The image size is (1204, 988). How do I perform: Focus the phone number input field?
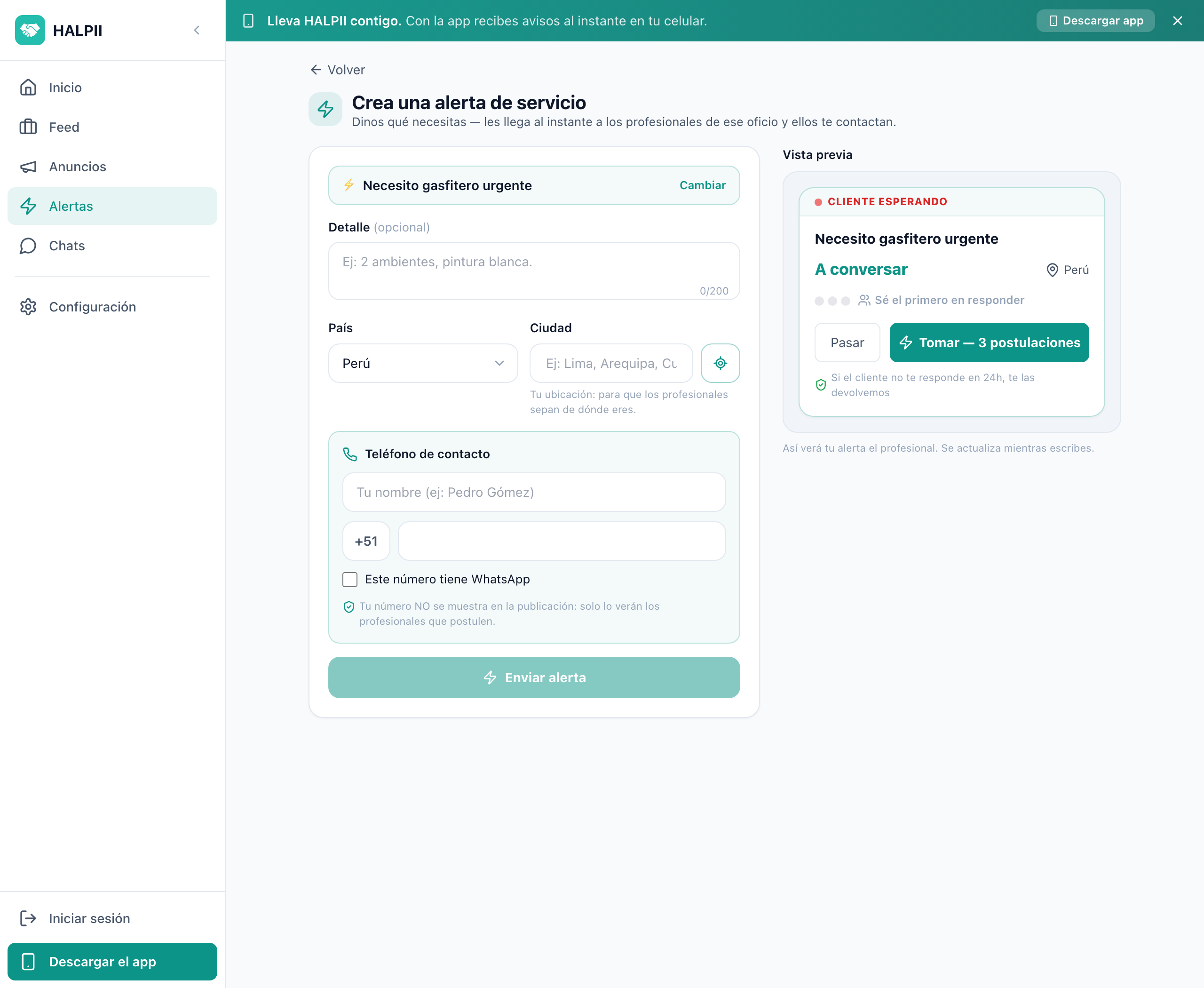click(x=562, y=541)
